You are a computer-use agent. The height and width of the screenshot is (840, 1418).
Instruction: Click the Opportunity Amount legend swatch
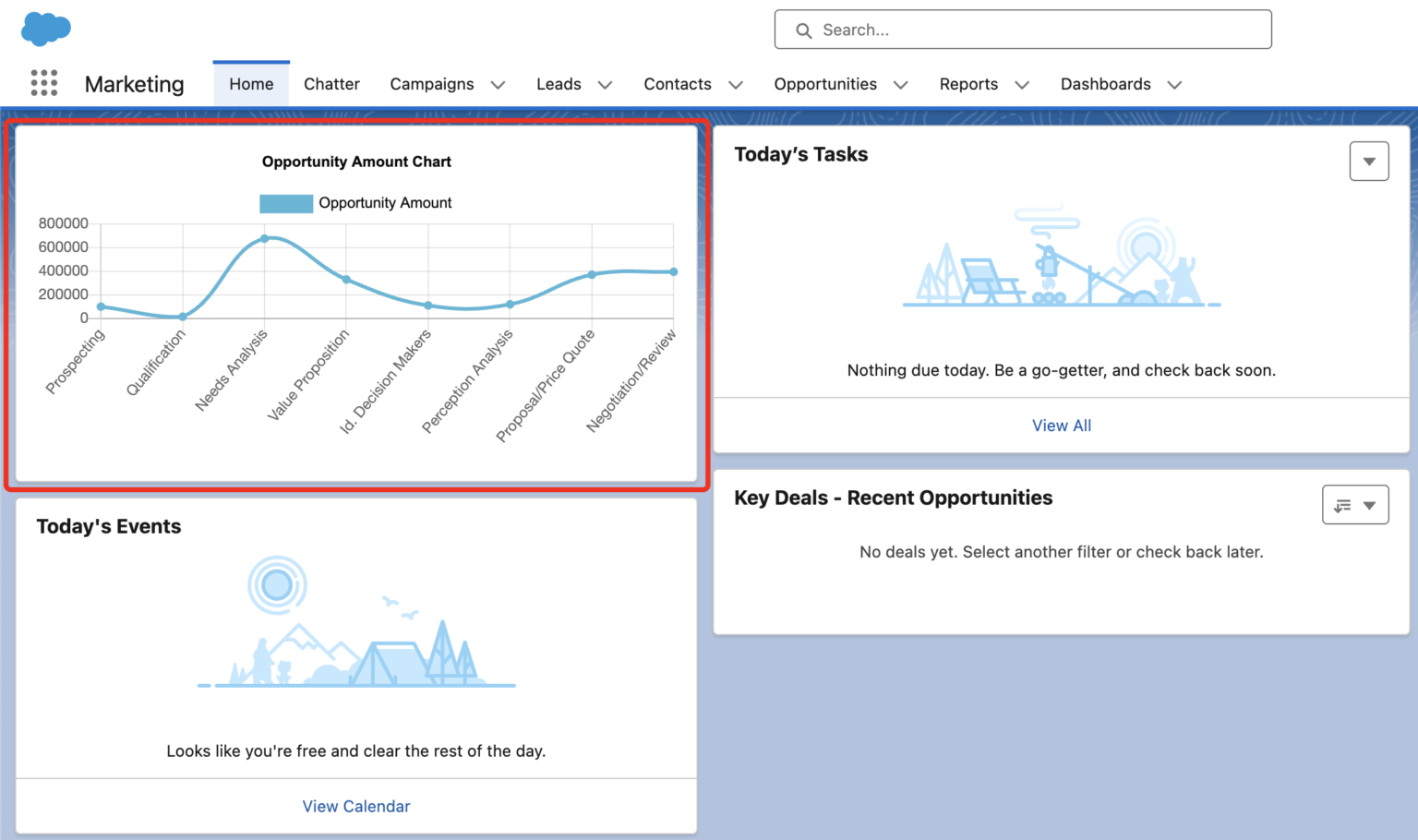pyautogui.click(x=286, y=202)
